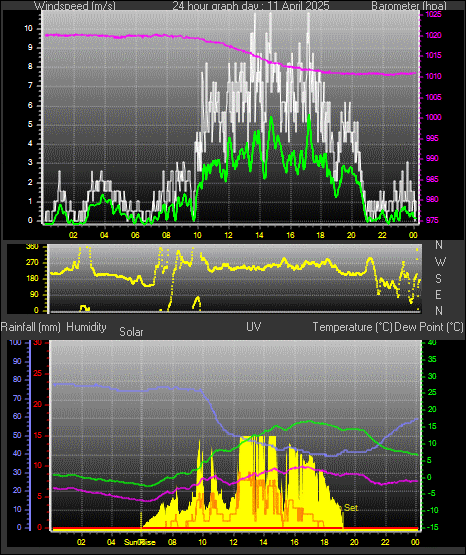The width and height of the screenshot is (466, 555).
Task: Select the Rainfall (mm) label
Action: [x=30, y=327]
